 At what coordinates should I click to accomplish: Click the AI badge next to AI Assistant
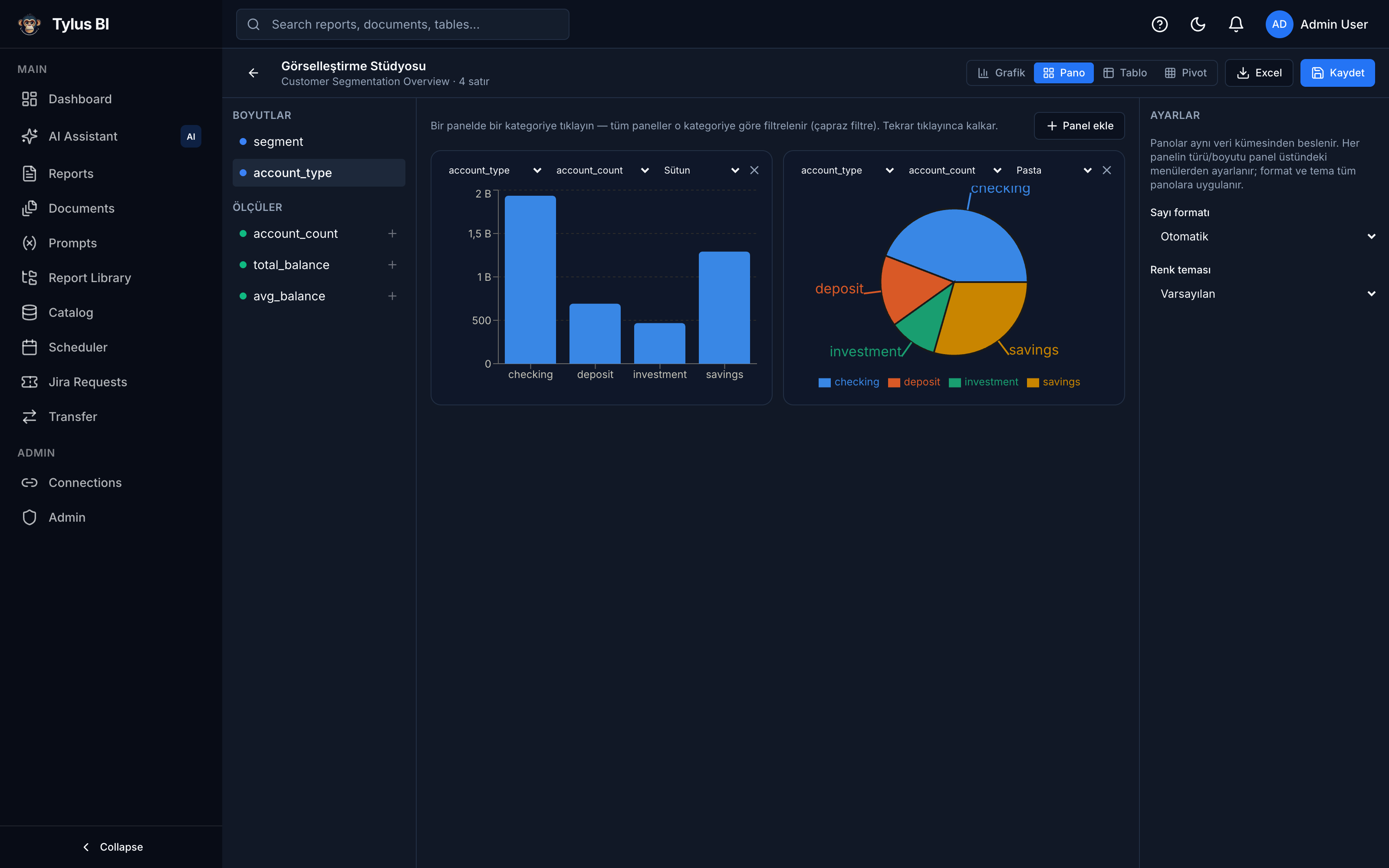pyautogui.click(x=191, y=137)
